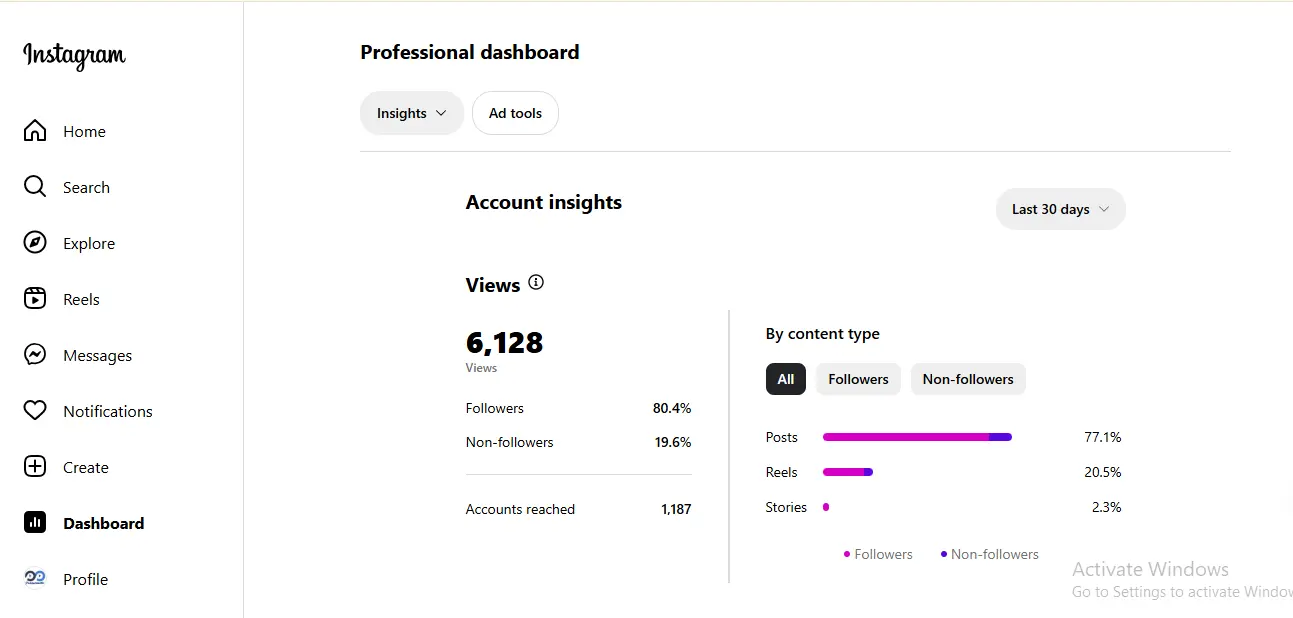Open Search with magnifier icon
Image resolution: width=1293 pixels, height=618 pixels.
coord(35,187)
